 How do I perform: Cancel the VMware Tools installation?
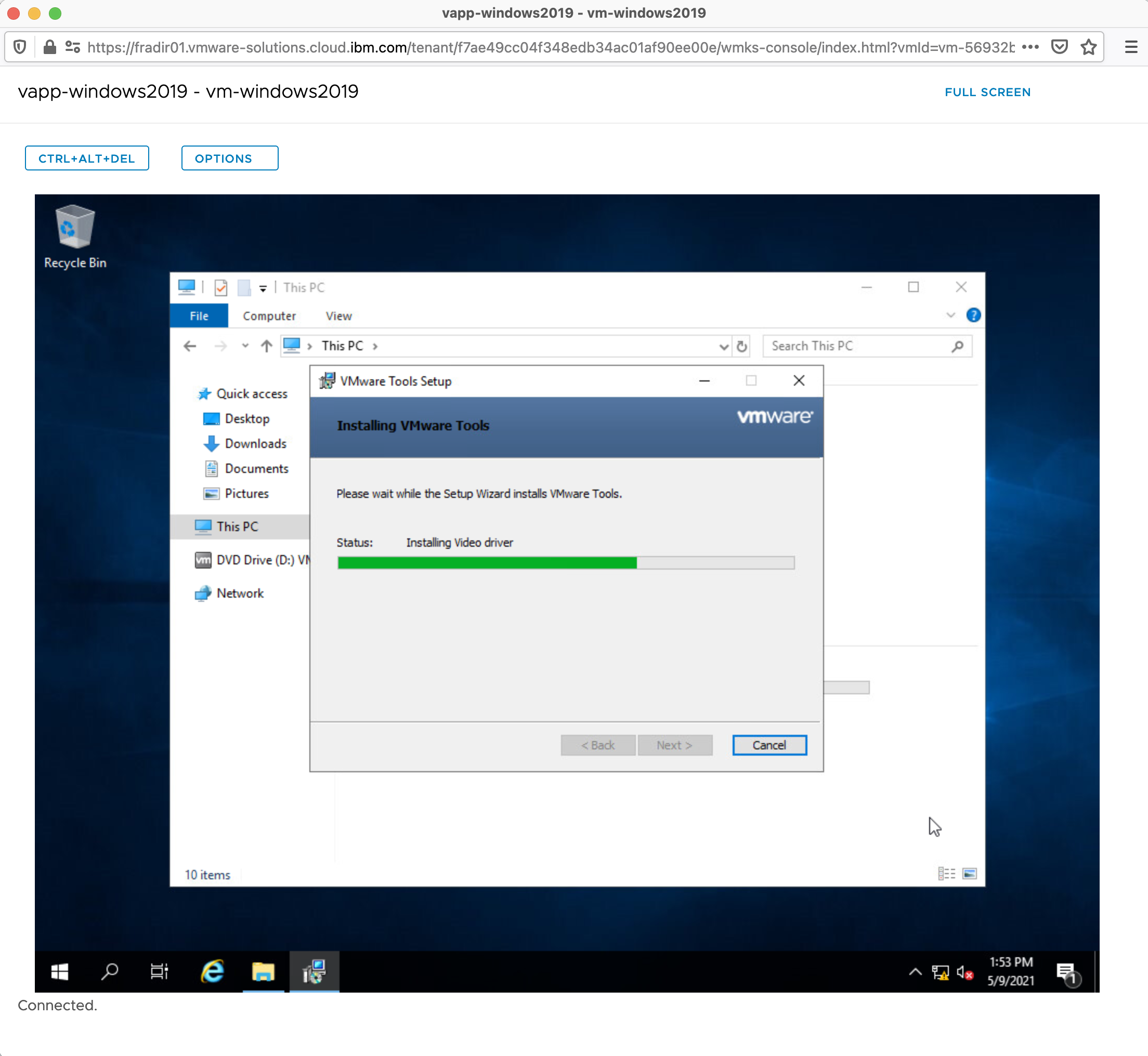click(x=769, y=745)
